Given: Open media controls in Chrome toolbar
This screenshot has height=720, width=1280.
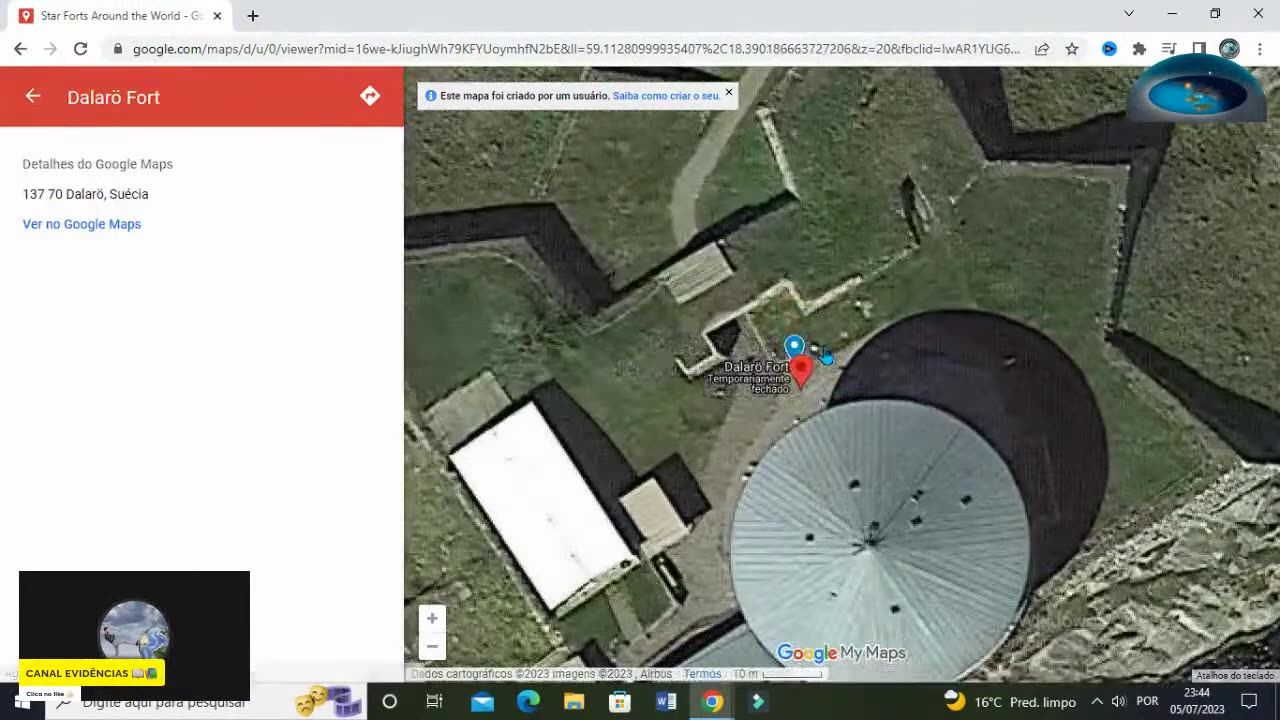Looking at the screenshot, I should (x=1169, y=48).
